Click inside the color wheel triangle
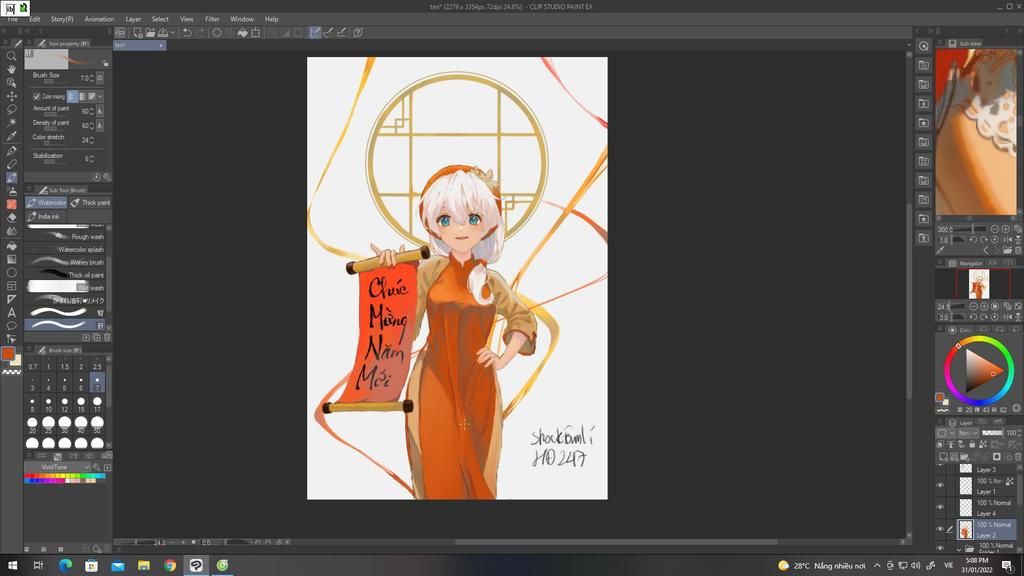Screen dimensions: 1024x576 [x=982, y=370]
